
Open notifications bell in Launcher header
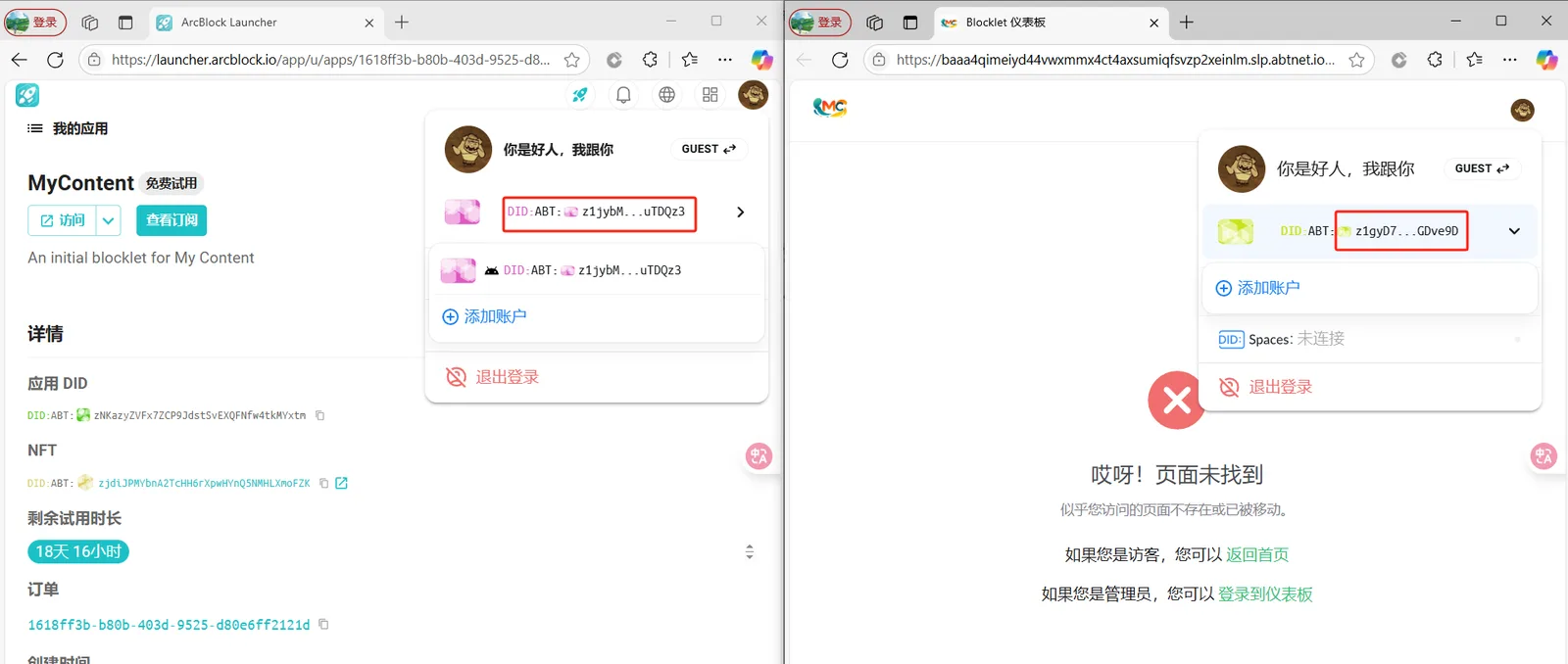click(623, 95)
